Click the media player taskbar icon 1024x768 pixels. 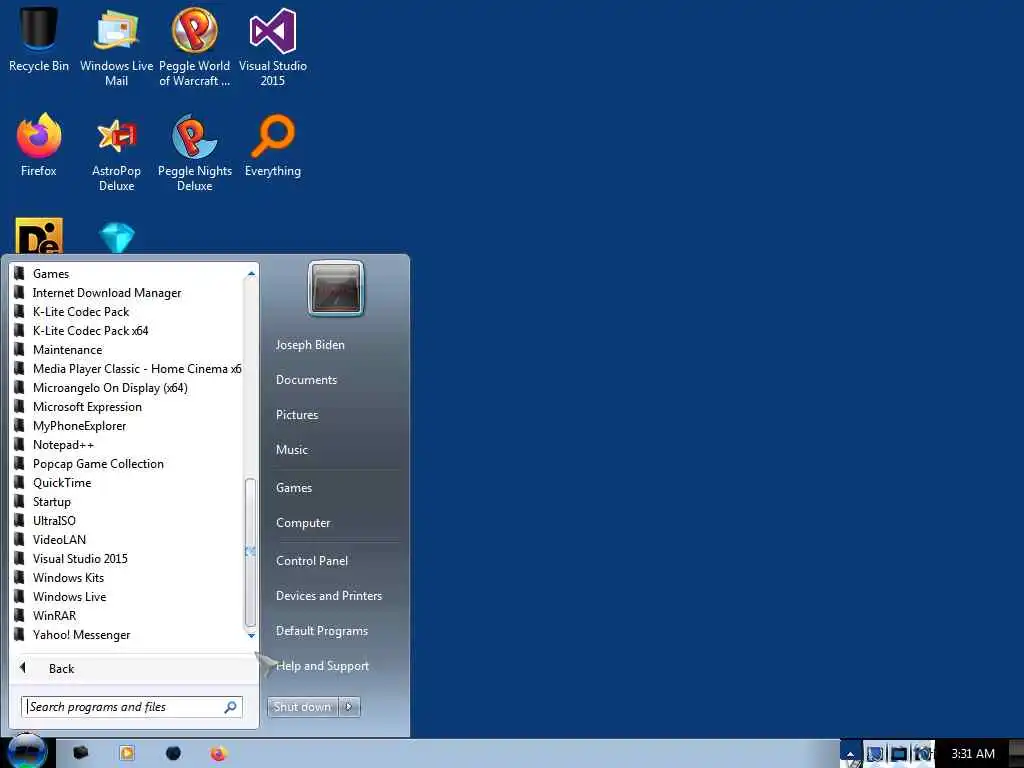click(127, 754)
